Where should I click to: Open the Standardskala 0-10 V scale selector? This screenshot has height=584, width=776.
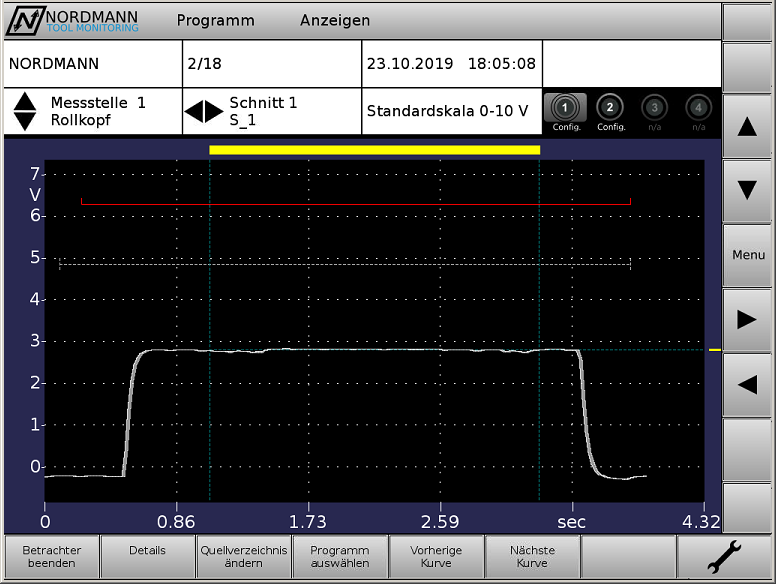pyautogui.click(x=447, y=111)
